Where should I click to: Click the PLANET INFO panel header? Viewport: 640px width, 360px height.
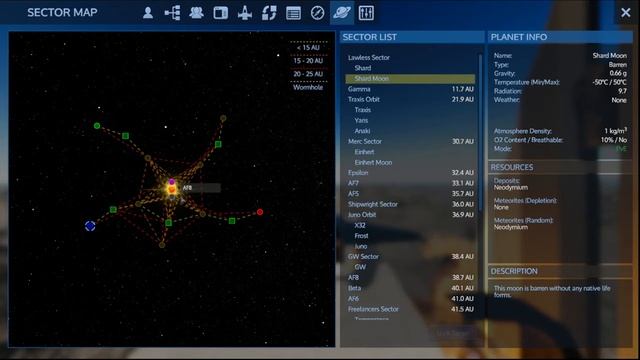560,37
